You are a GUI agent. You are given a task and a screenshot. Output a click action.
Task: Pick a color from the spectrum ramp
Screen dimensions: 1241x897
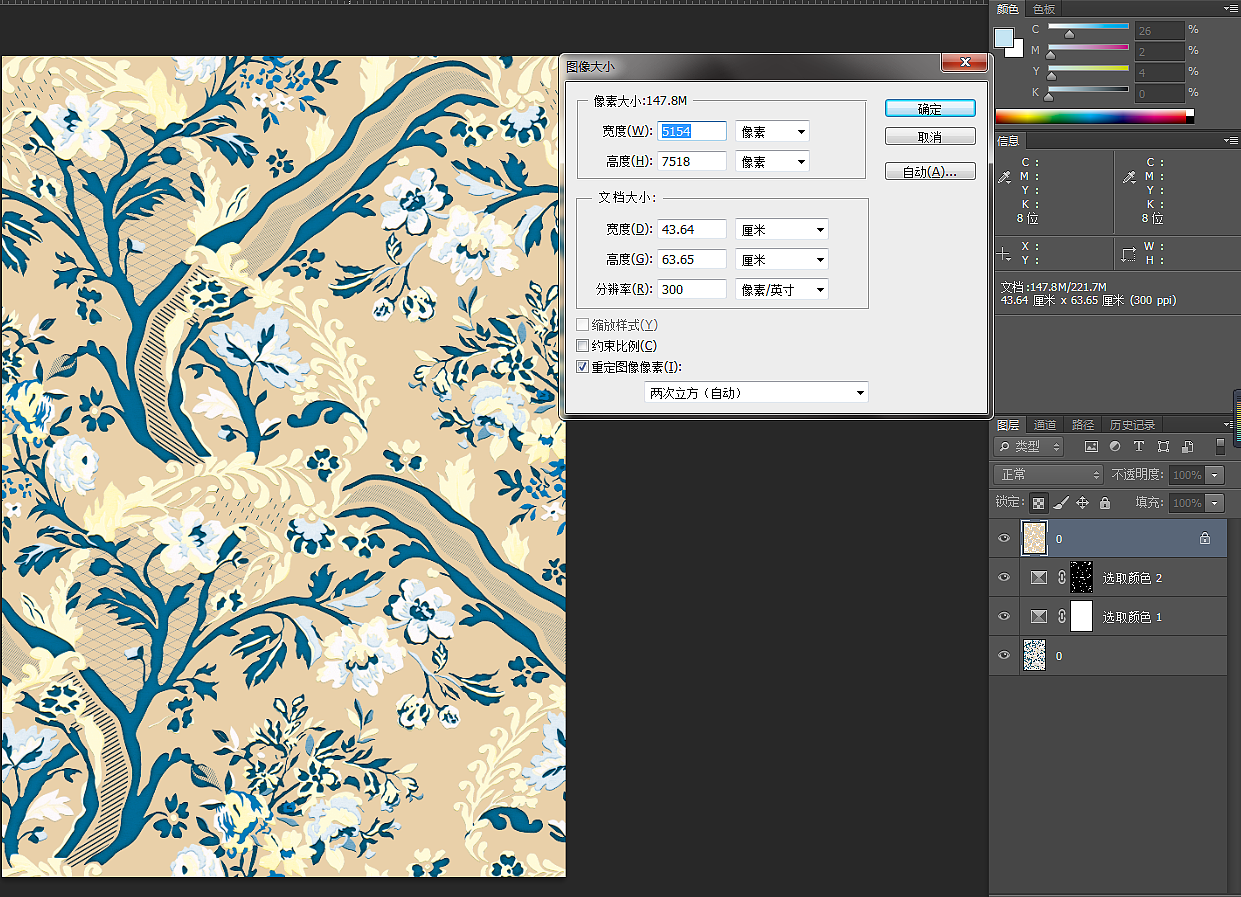click(x=1094, y=116)
